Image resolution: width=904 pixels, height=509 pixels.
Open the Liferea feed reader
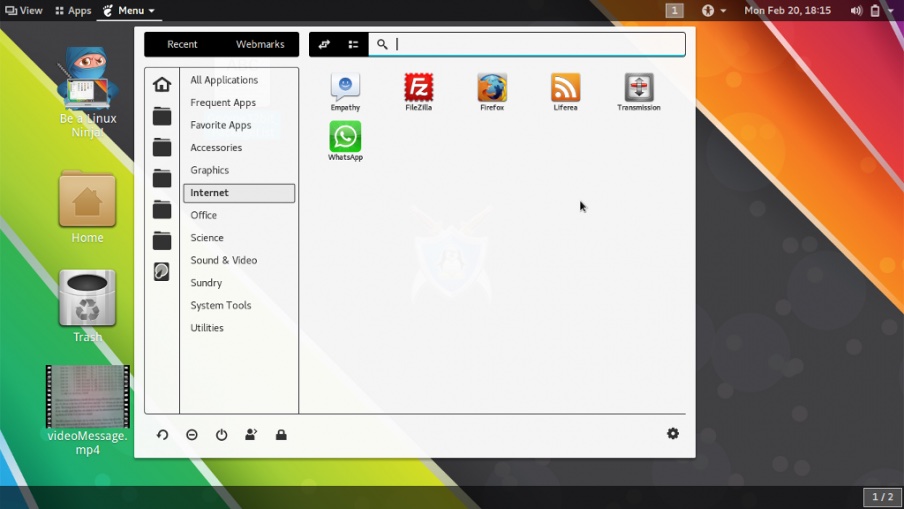click(x=565, y=90)
